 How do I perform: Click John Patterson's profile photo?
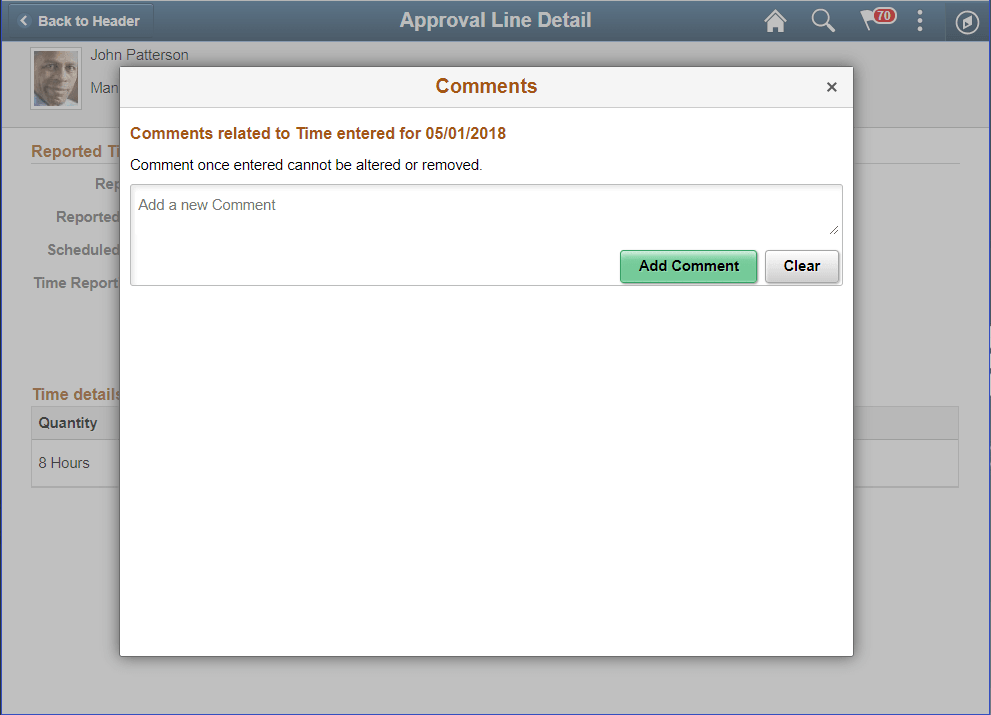(x=55, y=78)
